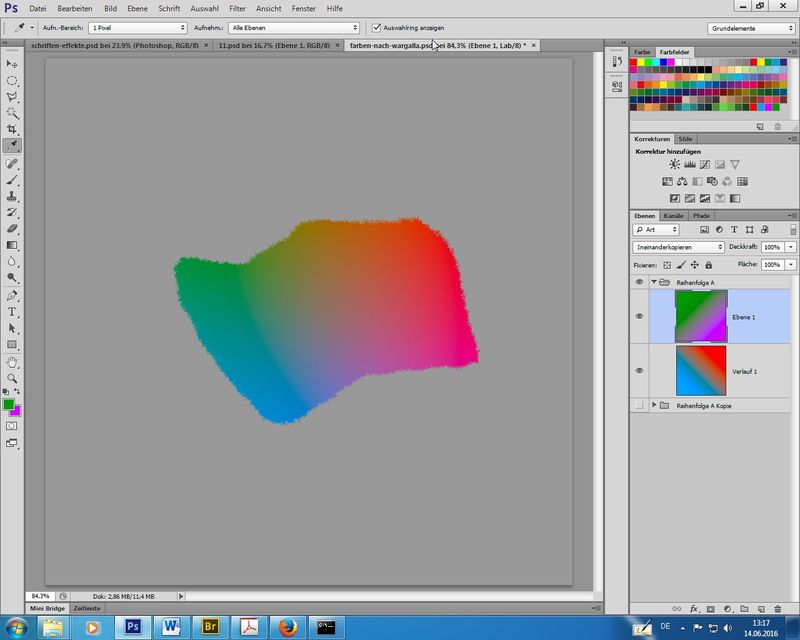The image size is (800, 640).
Task: Select the Type tool
Action: coord(12,312)
